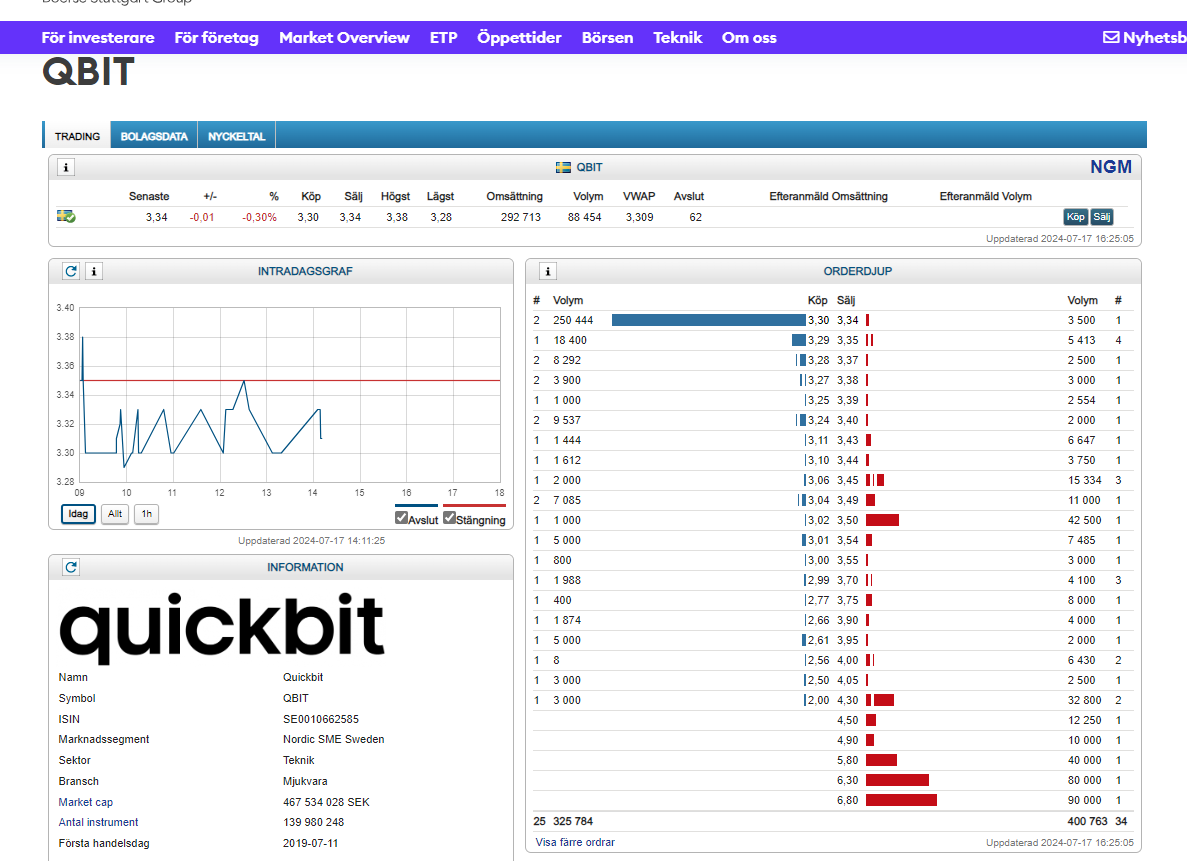
Task: Click the quickbit company logo
Action: click(x=222, y=627)
